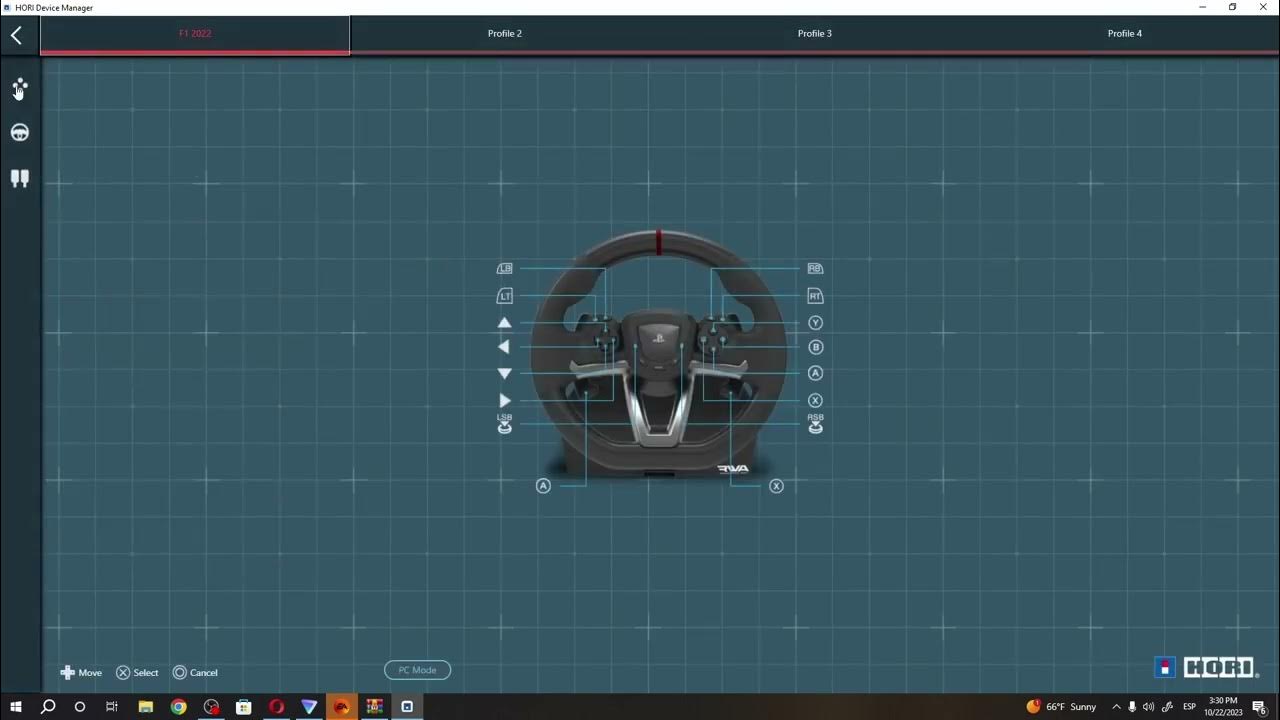
Task: Click the Cancel control hint at bottom
Action: pyautogui.click(x=196, y=672)
